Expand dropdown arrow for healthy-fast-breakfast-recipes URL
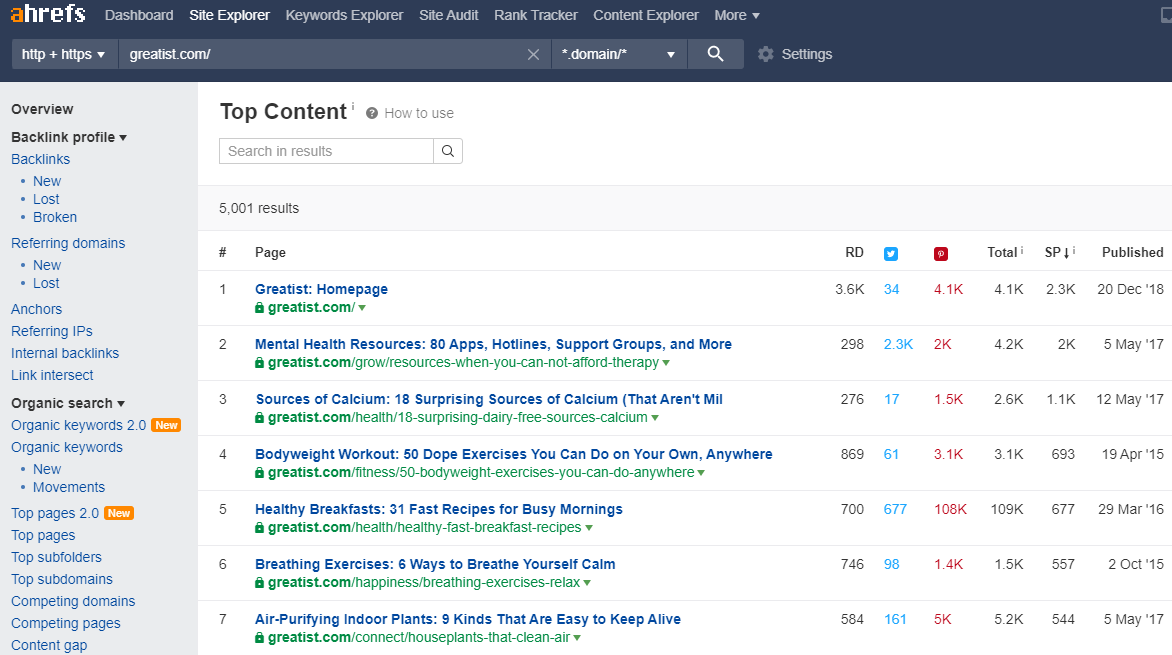The height and width of the screenshot is (655, 1172). [589, 528]
